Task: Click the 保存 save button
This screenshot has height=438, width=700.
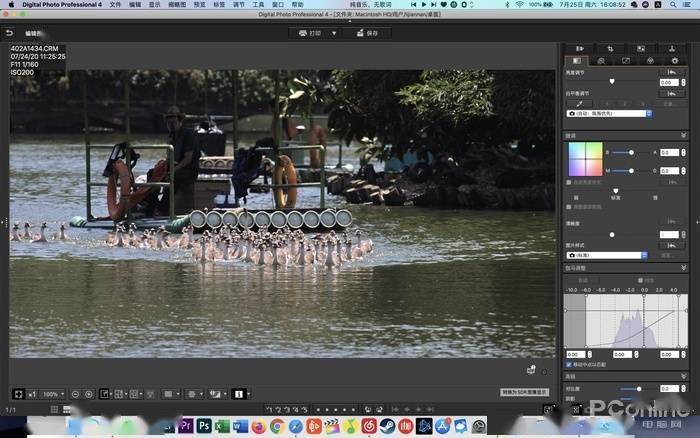Action: click(x=366, y=33)
